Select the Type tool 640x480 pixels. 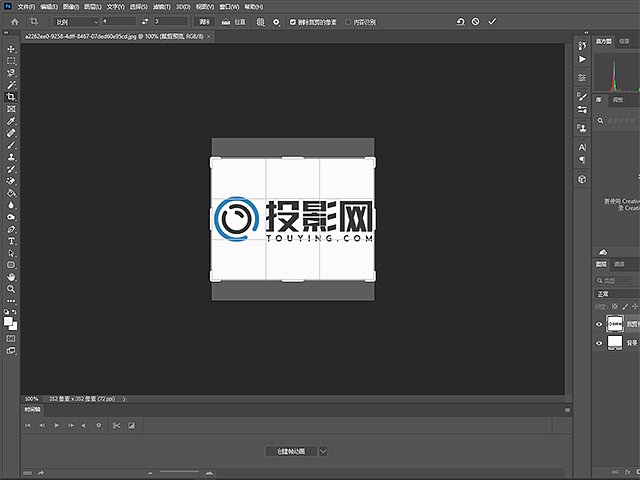click(x=11, y=241)
